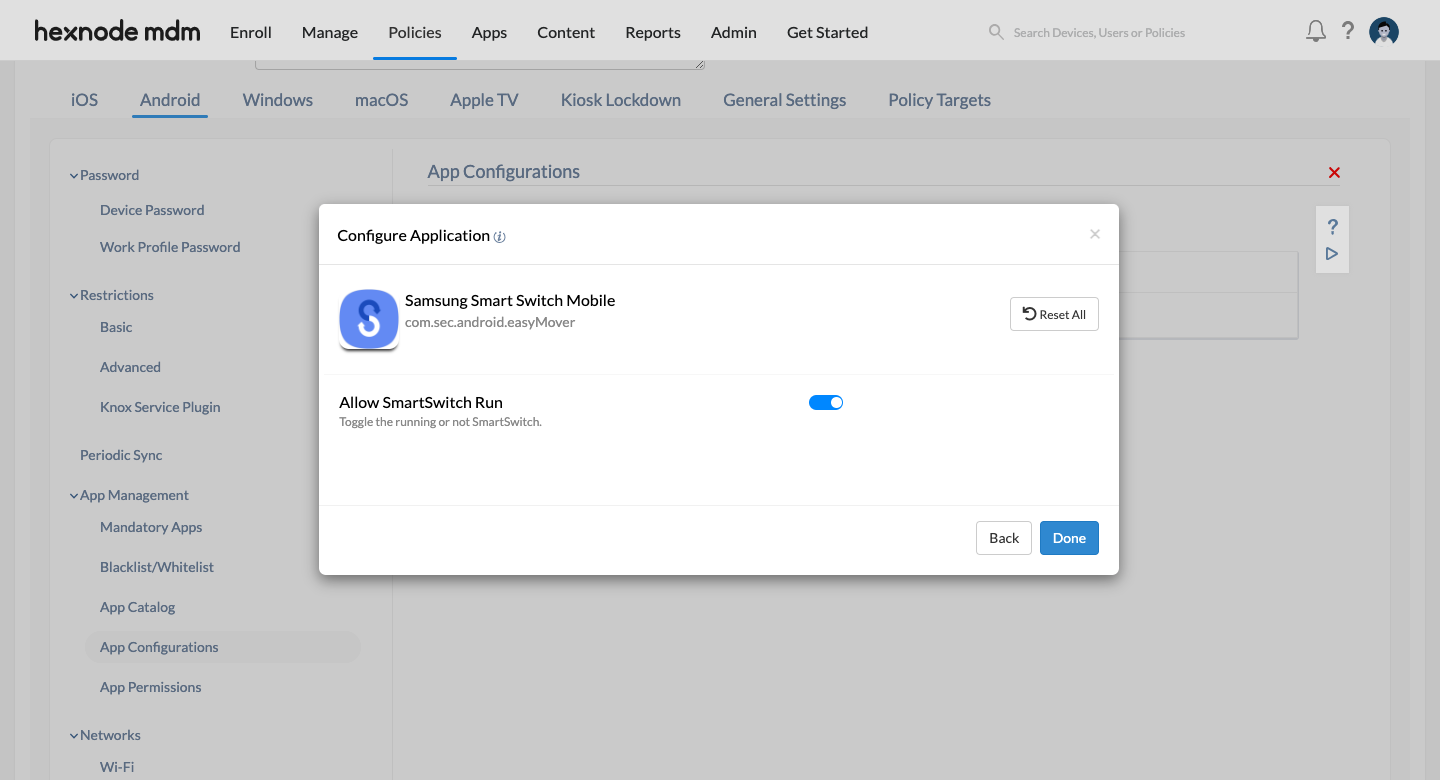
Task: Select Device Password in sidebar
Action: tap(152, 210)
